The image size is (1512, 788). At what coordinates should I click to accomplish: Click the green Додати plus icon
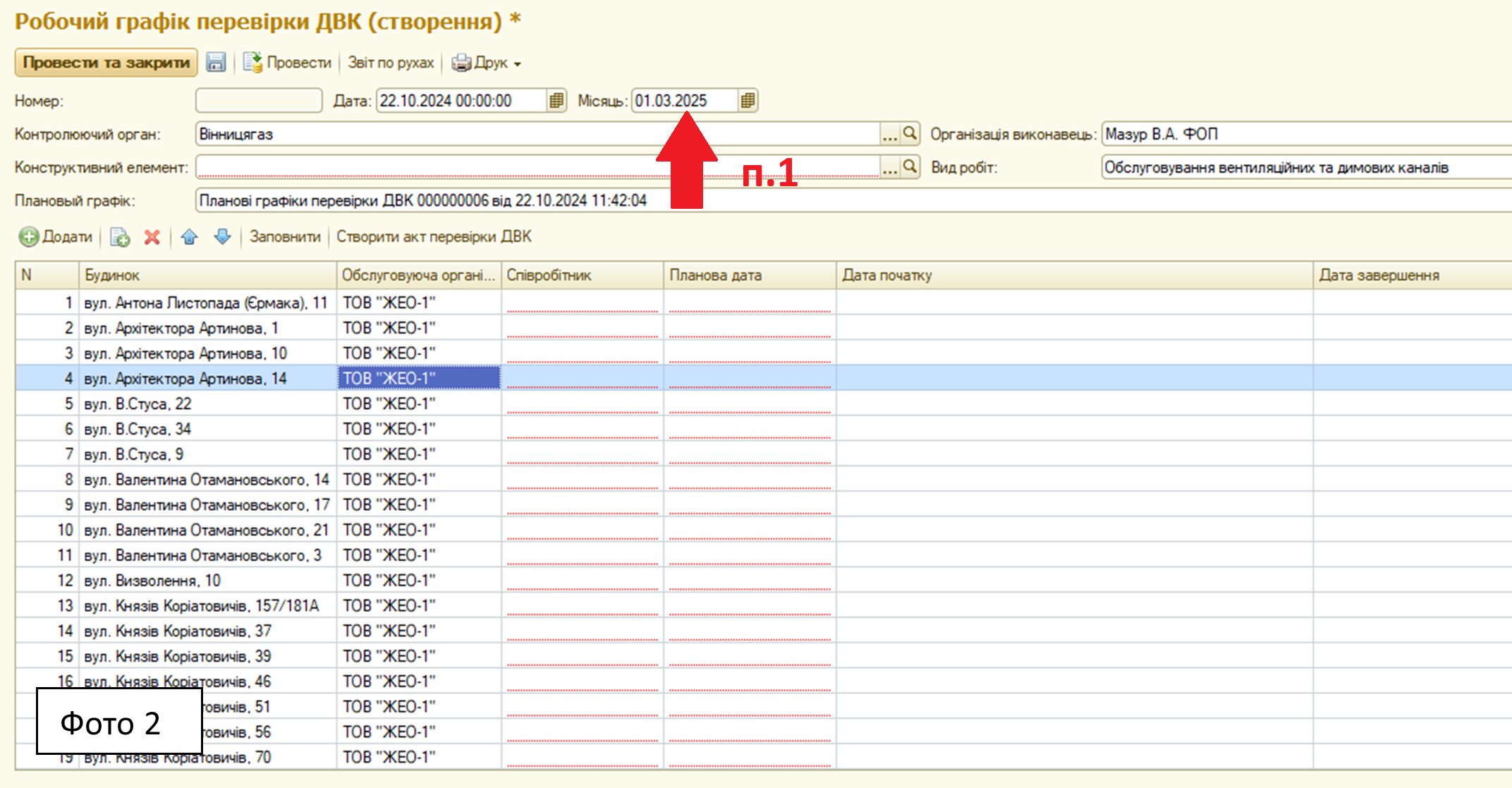click(x=29, y=237)
